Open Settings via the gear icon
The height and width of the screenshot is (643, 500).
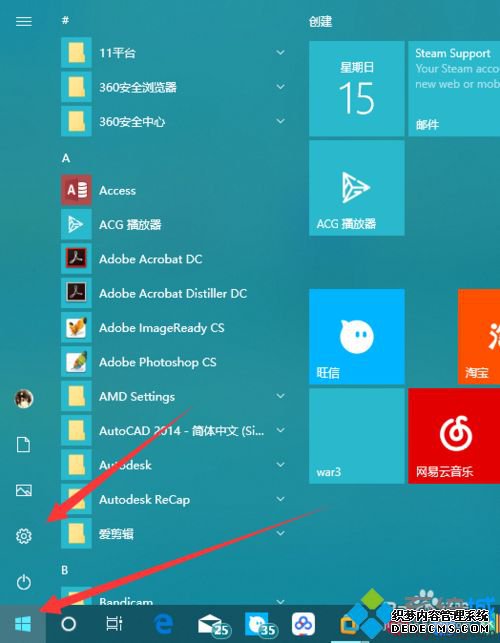click(x=23, y=536)
